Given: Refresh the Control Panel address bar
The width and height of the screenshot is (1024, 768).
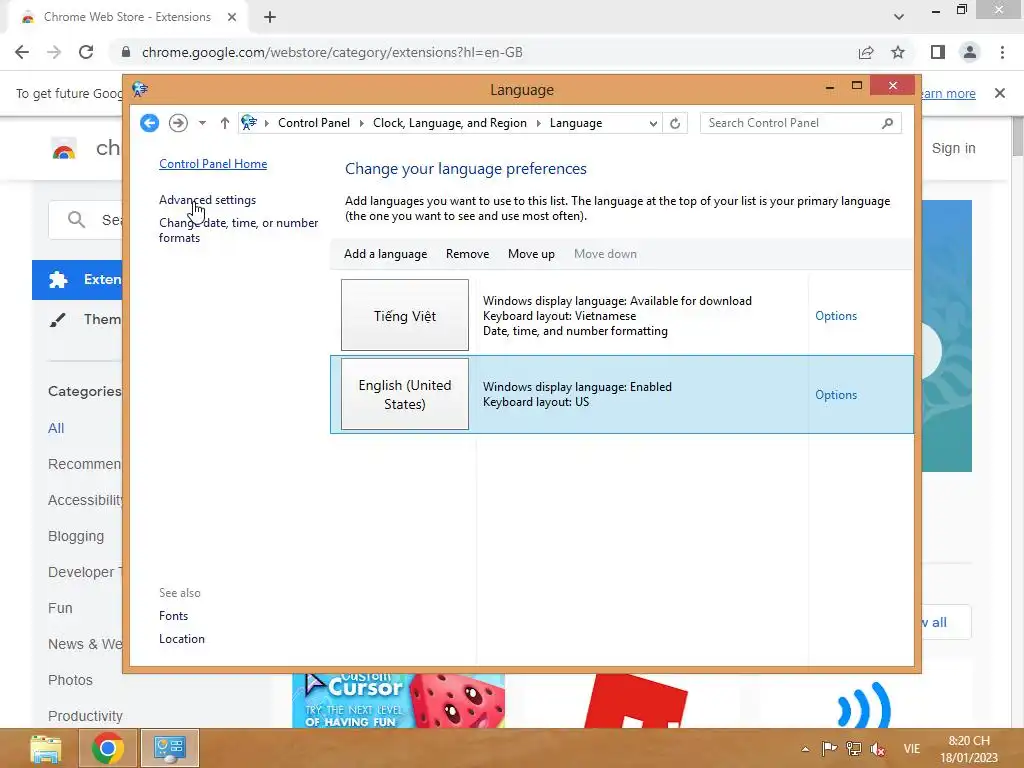Looking at the screenshot, I should tap(675, 123).
